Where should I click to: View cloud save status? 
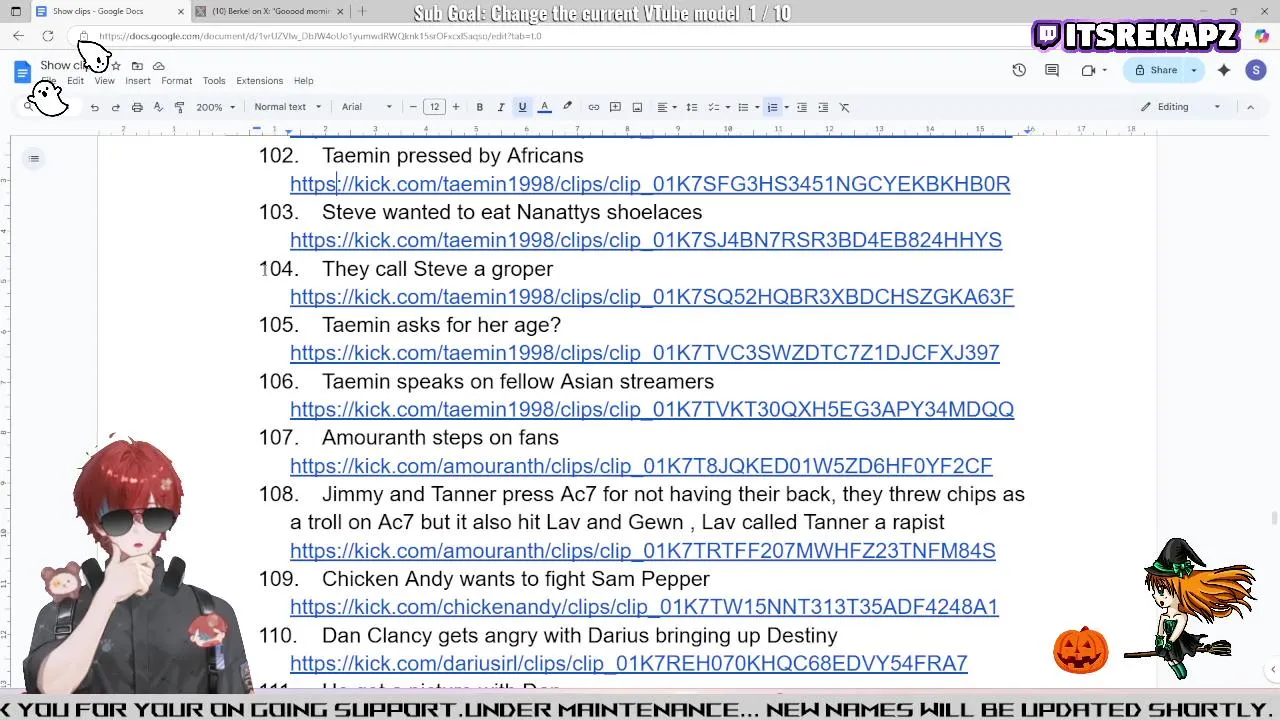[x=158, y=66]
